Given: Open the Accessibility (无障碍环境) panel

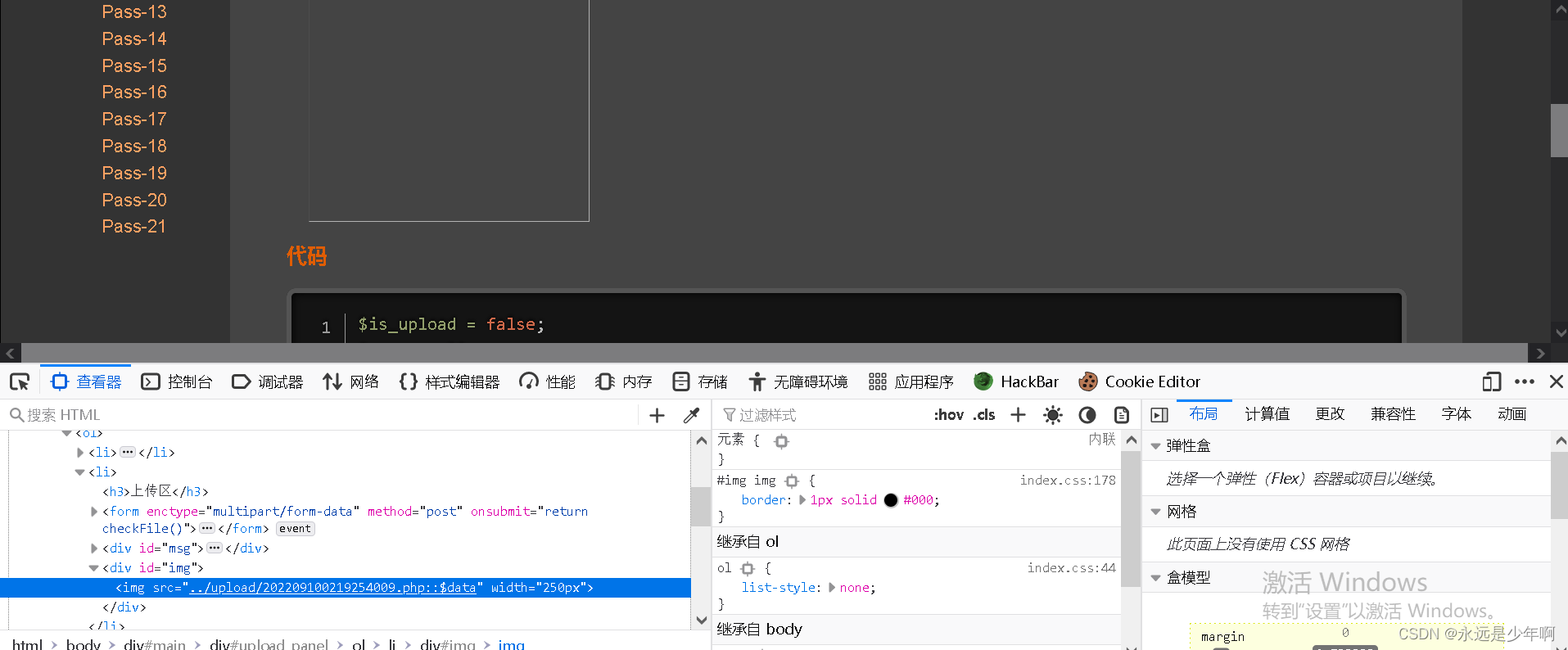Looking at the screenshot, I should click(x=798, y=381).
